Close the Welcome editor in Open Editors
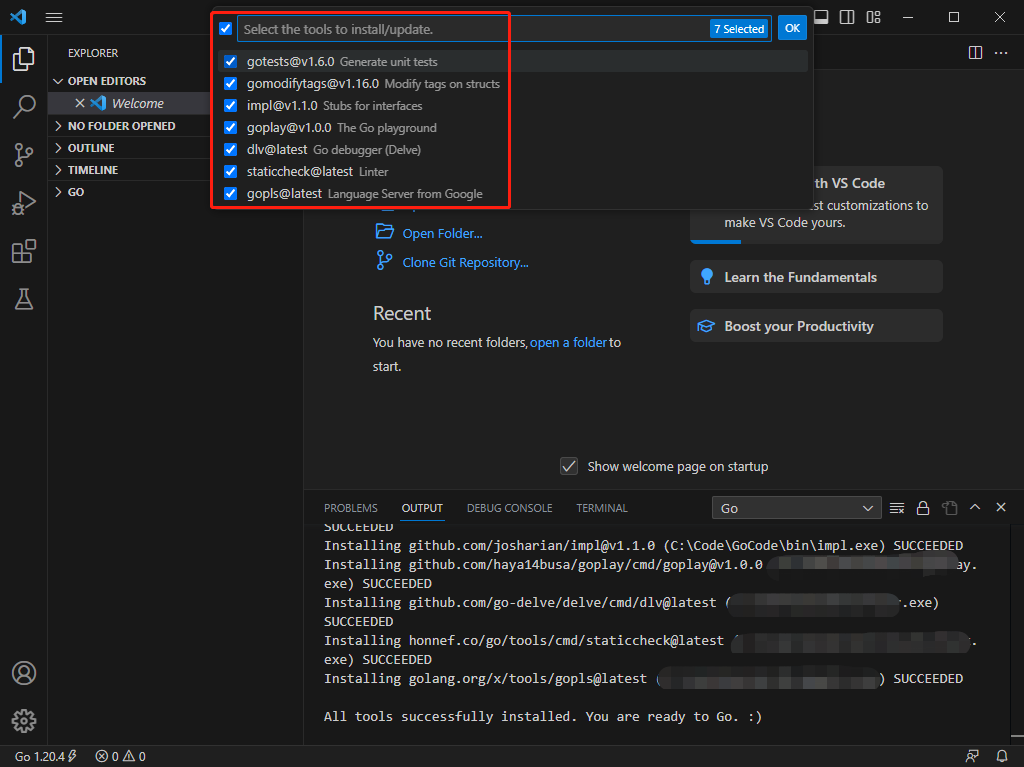The height and width of the screenshot is (767, 1024). click(x=80, y=103)
